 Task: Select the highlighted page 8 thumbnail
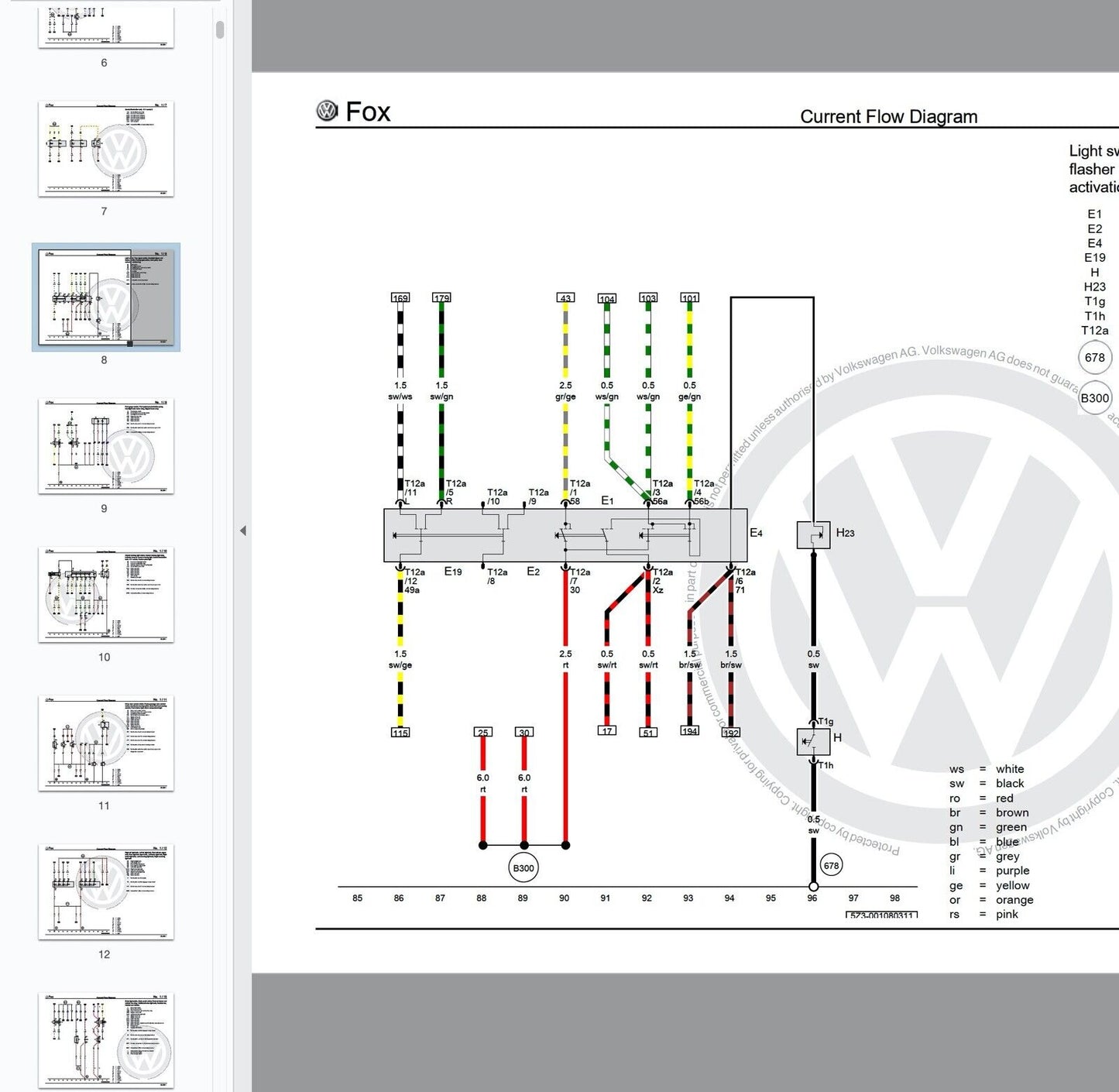point(106,297)
